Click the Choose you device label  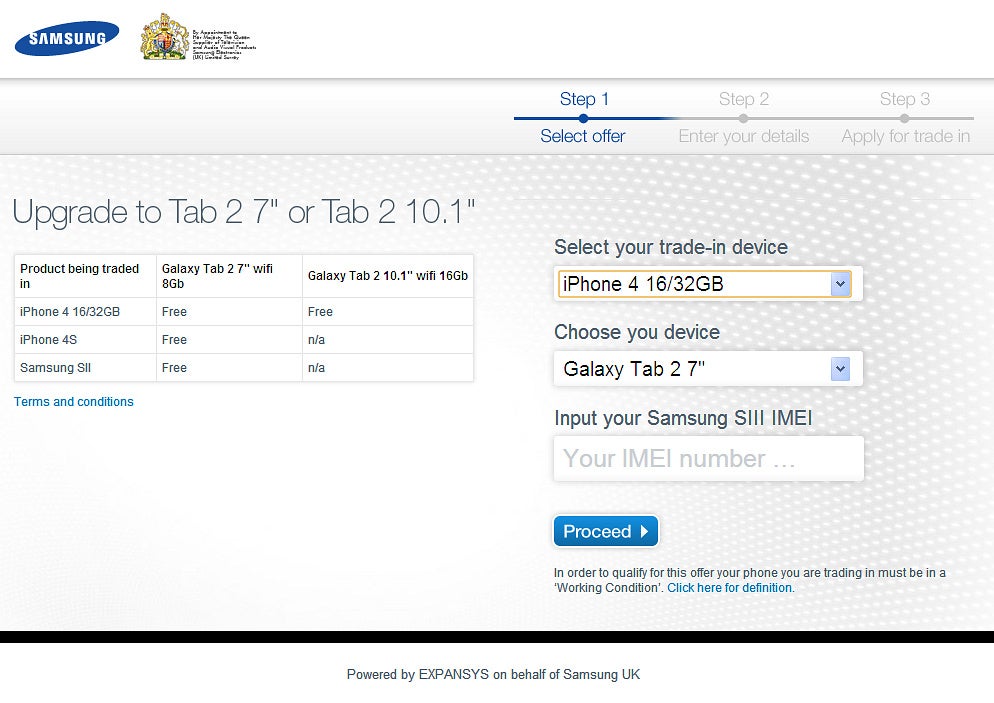click(x=636, y=332)
